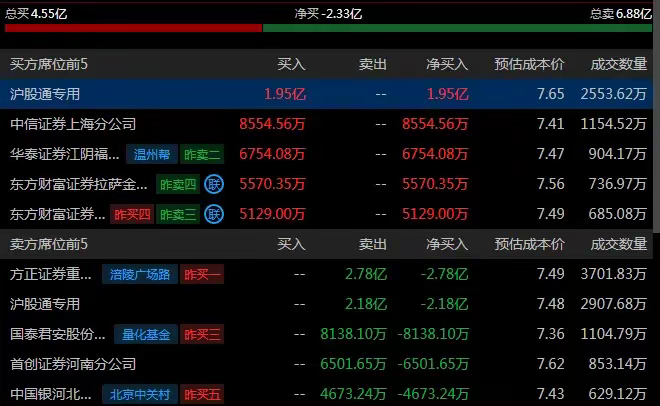This screenshot has width=660, height=406.
Task: Click -6501.65万 net buy value
Action: (x=433, y=364)
